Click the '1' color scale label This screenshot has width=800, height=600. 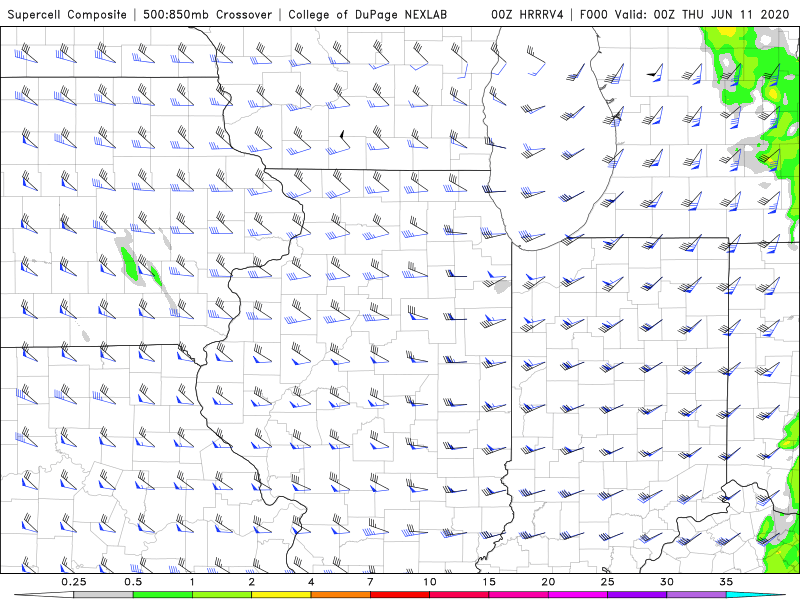(x=192, y=582)
